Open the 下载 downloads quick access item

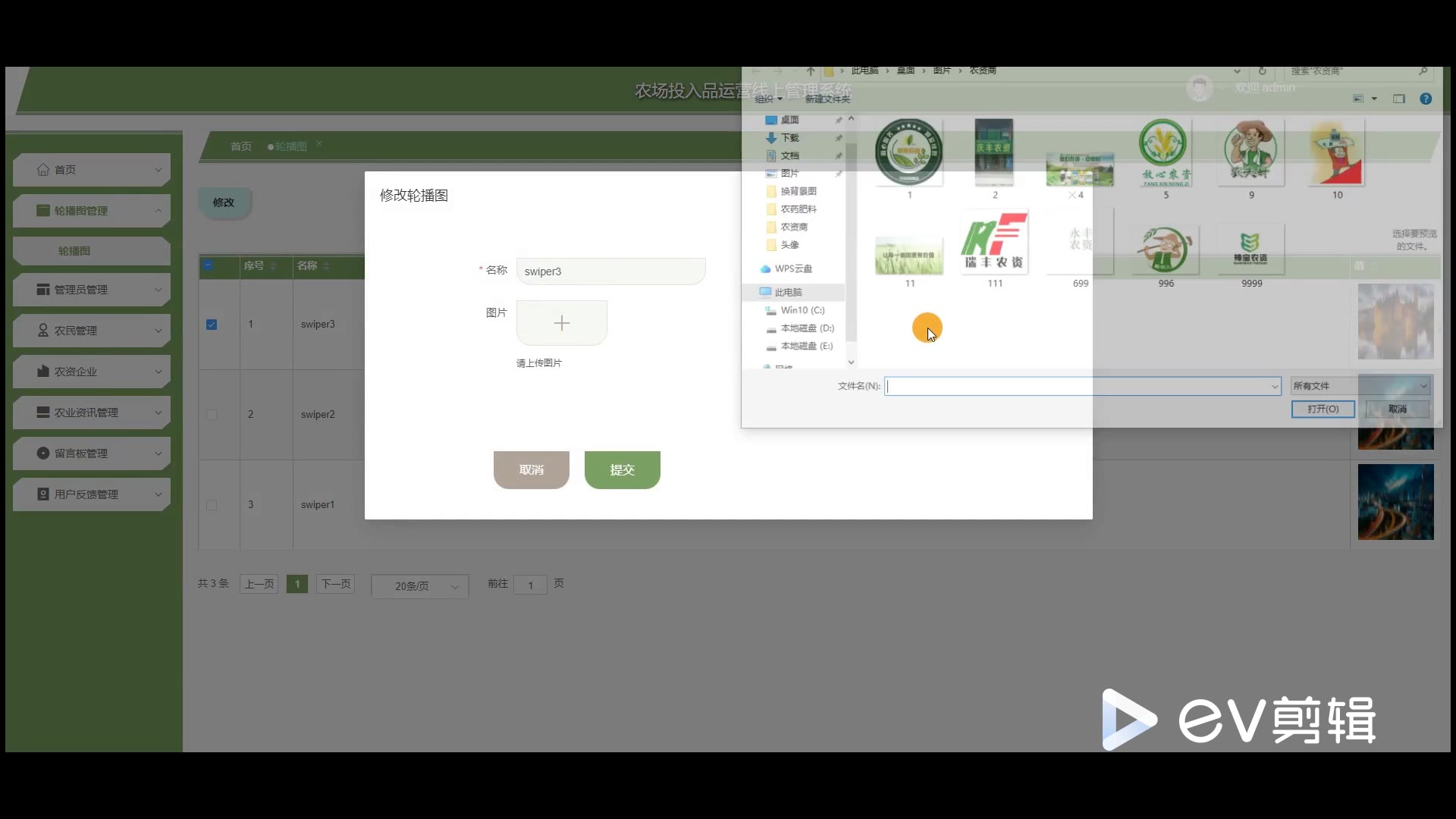(789, 138)
